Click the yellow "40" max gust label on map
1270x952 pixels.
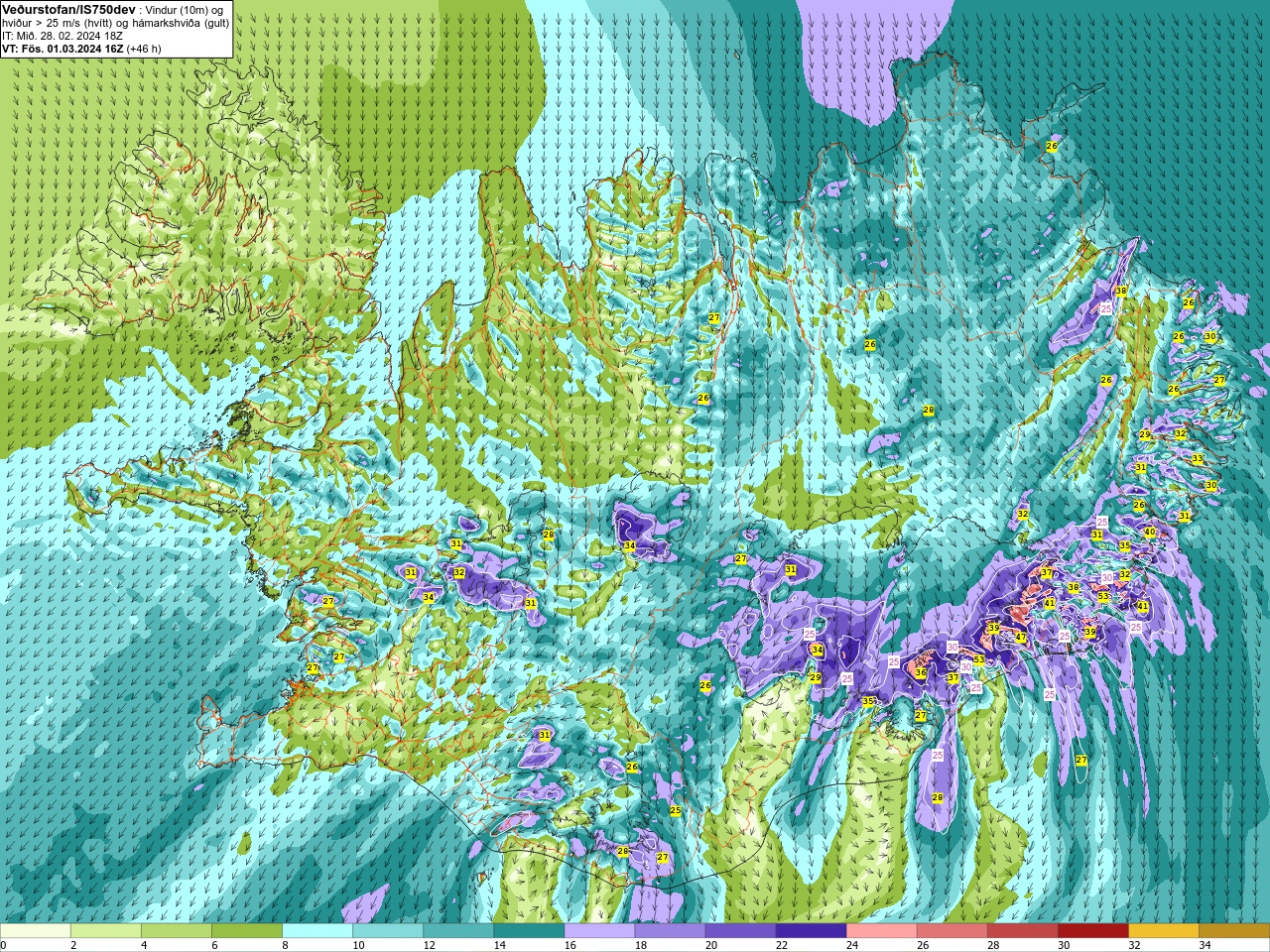click(1150, 533)
